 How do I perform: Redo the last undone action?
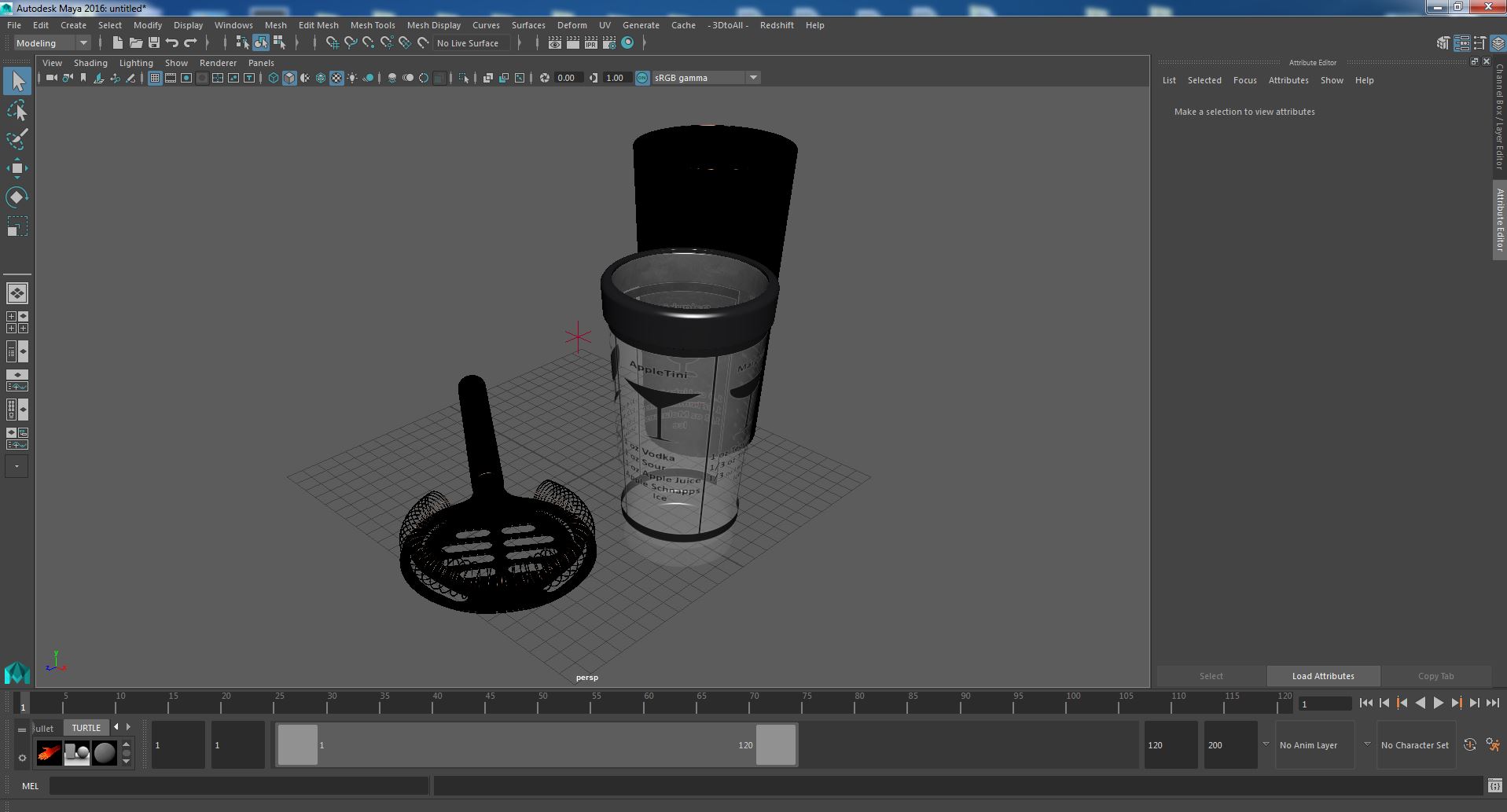189,43
